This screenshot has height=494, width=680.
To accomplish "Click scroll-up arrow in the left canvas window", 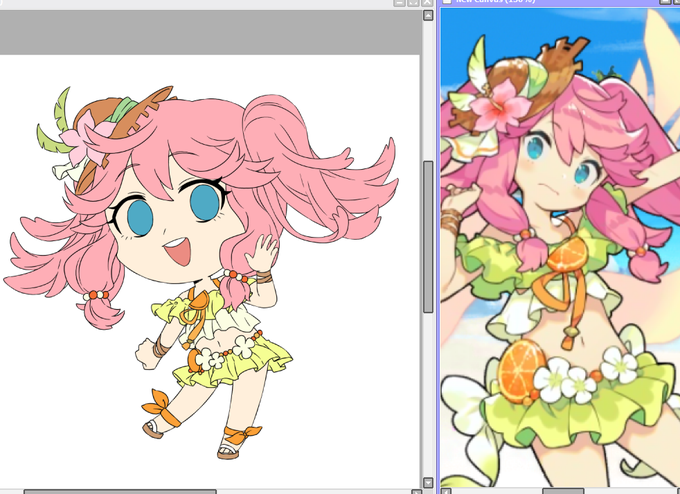I will [x=428, y=16].
